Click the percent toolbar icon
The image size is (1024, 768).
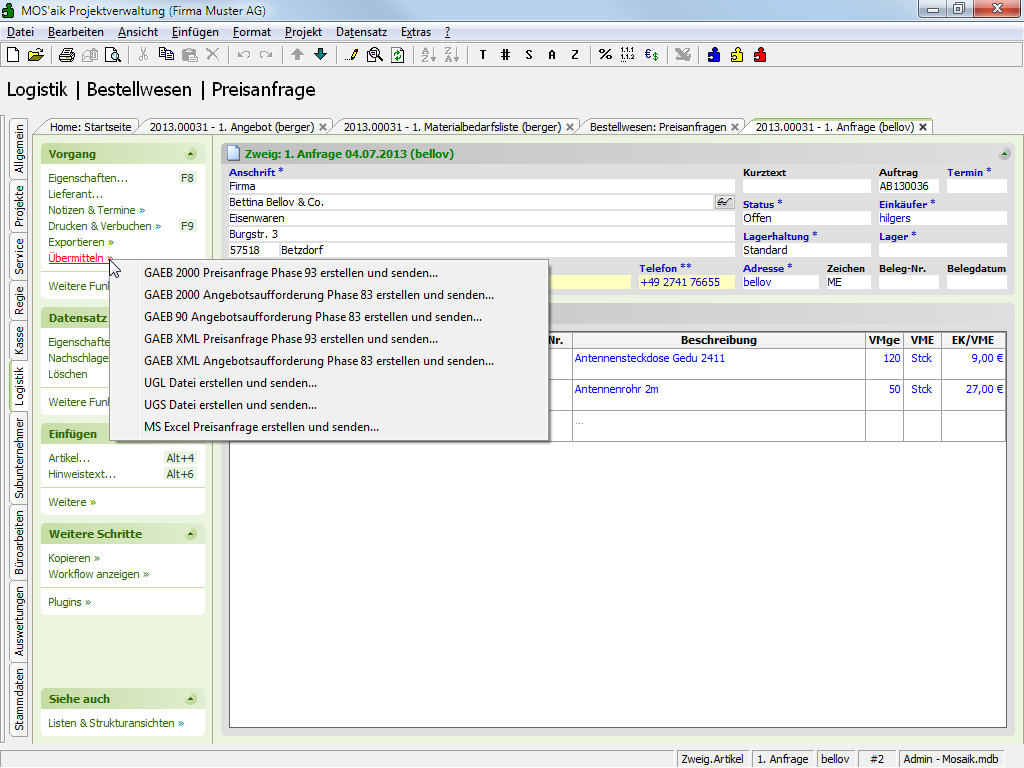click(605, 55)
